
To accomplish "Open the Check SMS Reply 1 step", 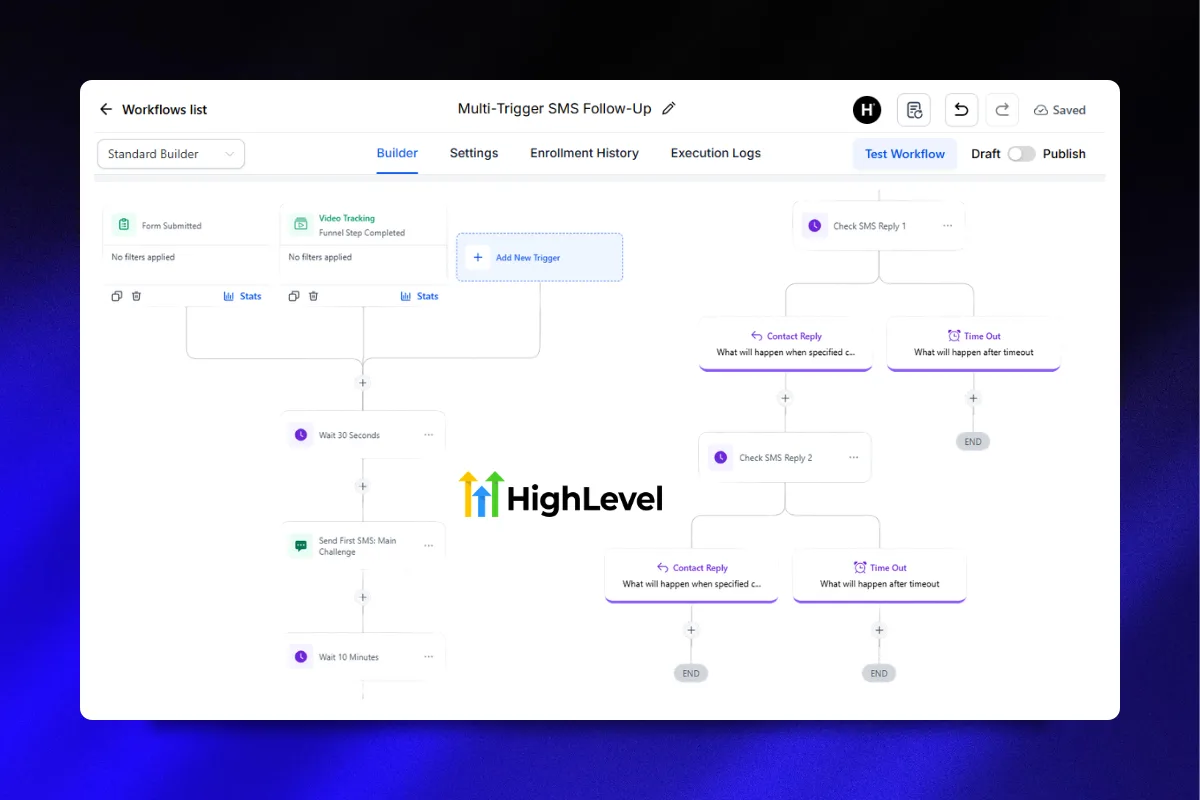I will 879,226.
